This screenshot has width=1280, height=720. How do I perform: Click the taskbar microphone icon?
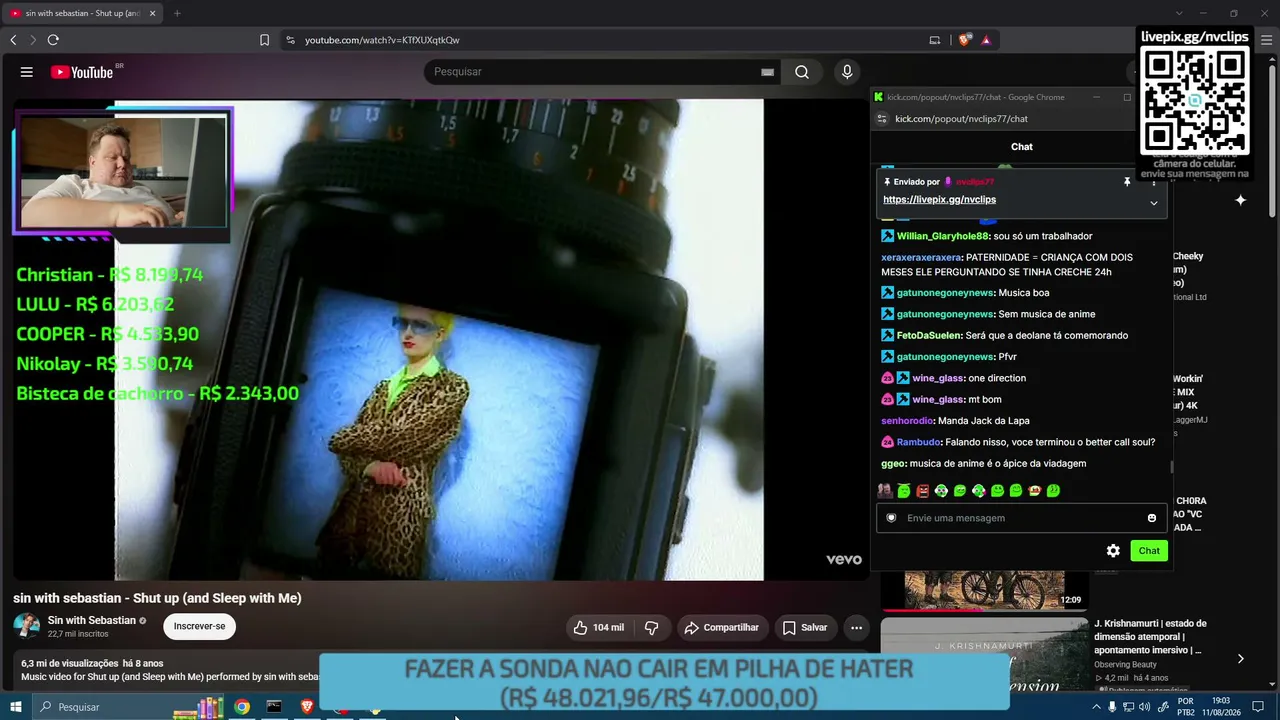1112,707
